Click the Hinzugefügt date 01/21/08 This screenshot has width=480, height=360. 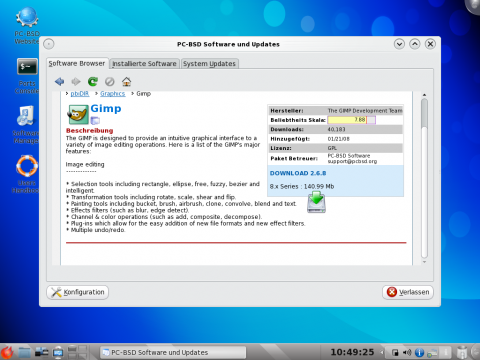(x=339, y=139)
